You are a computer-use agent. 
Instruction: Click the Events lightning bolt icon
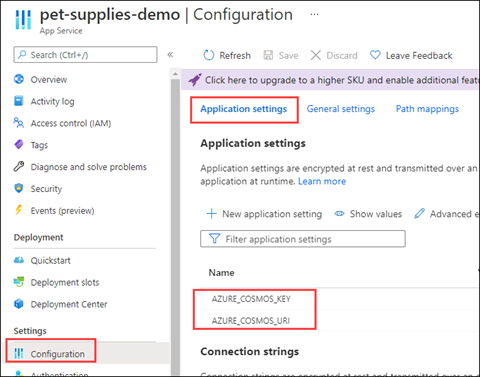19,210
